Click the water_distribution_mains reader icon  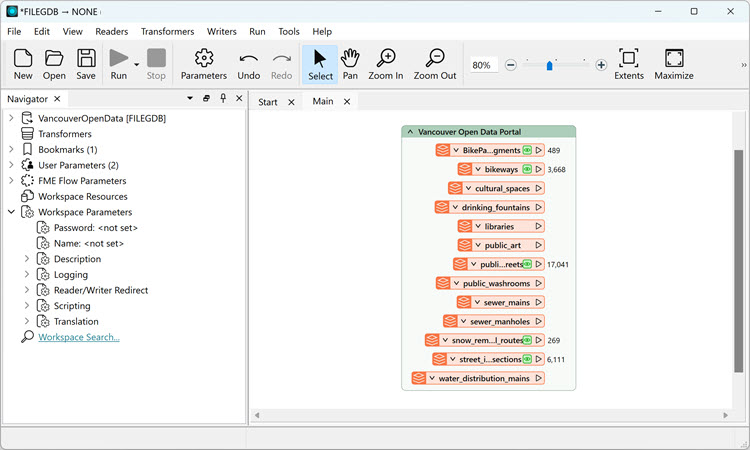[419, 378]
